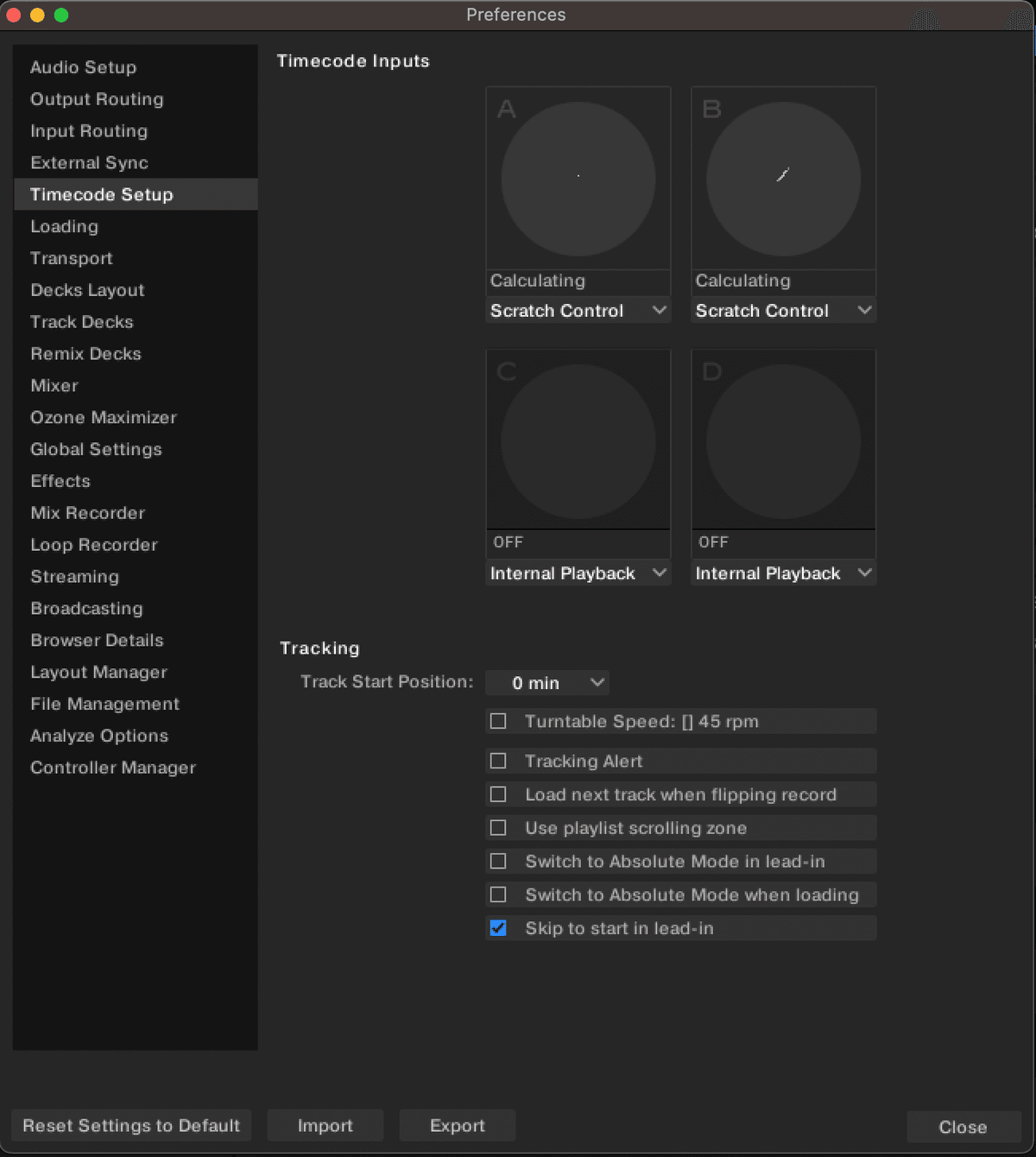Click Deck B's calibration scope circle
Screen dimensions: 1036x1157
782,178
